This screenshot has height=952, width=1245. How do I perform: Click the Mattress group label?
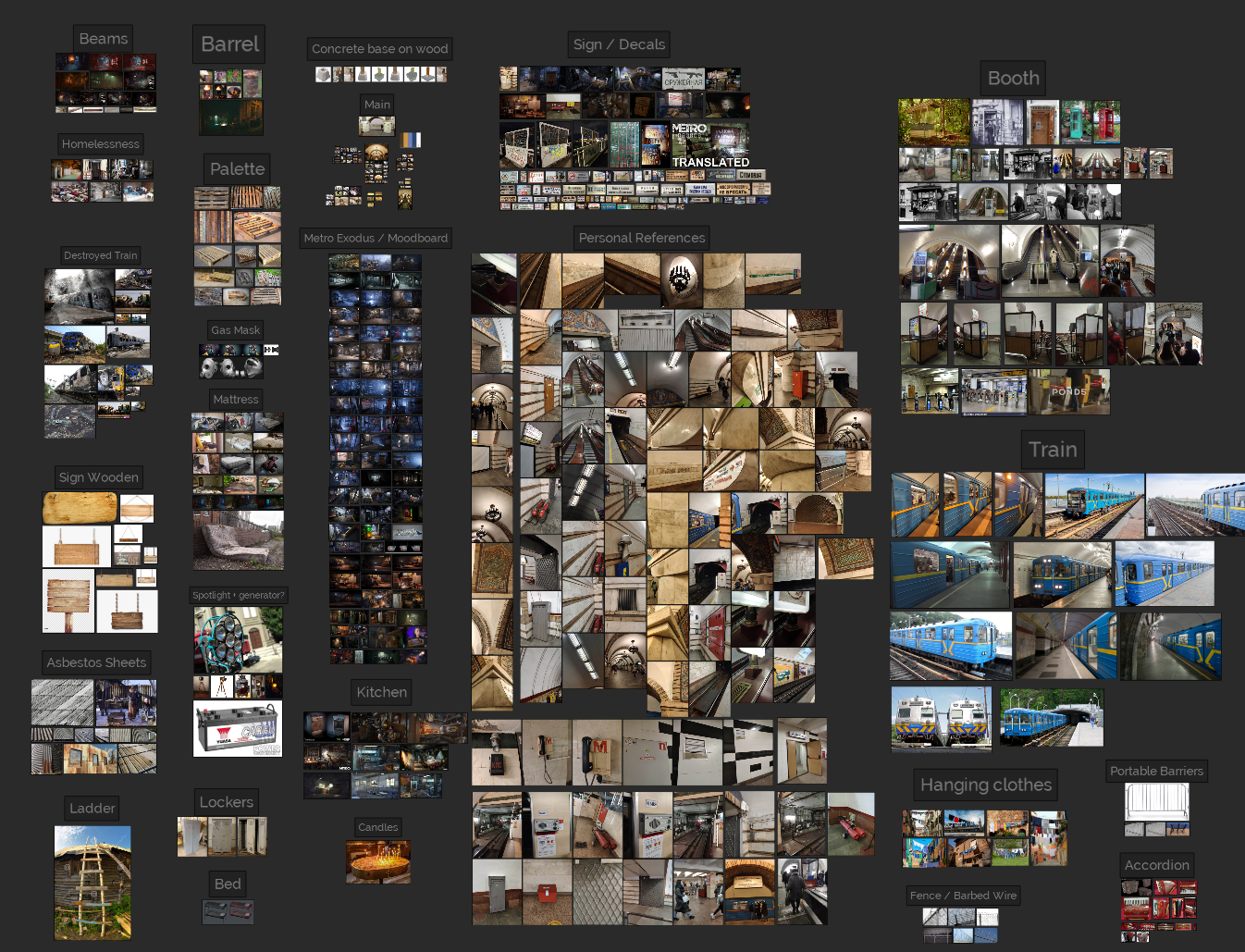pos(236,400)
